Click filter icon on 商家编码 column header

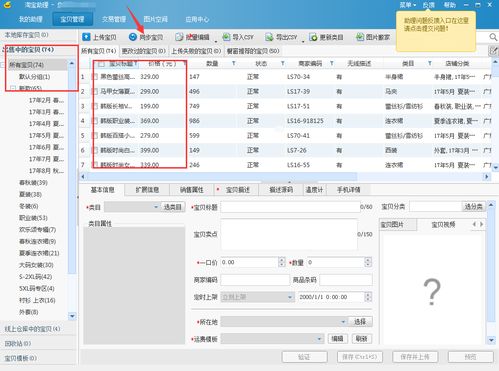(x=332, y=63)
